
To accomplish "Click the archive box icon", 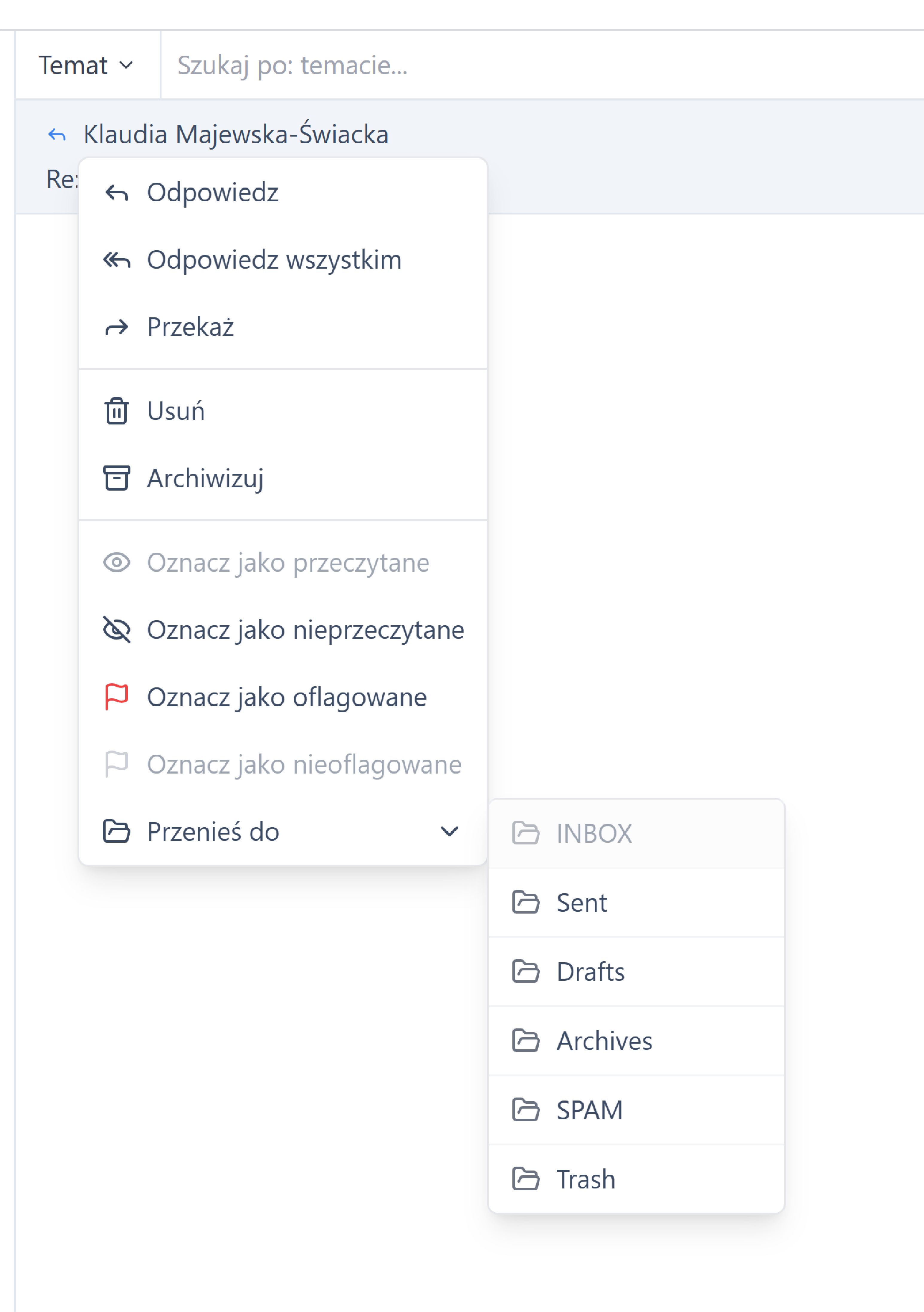I will [117, 478].
